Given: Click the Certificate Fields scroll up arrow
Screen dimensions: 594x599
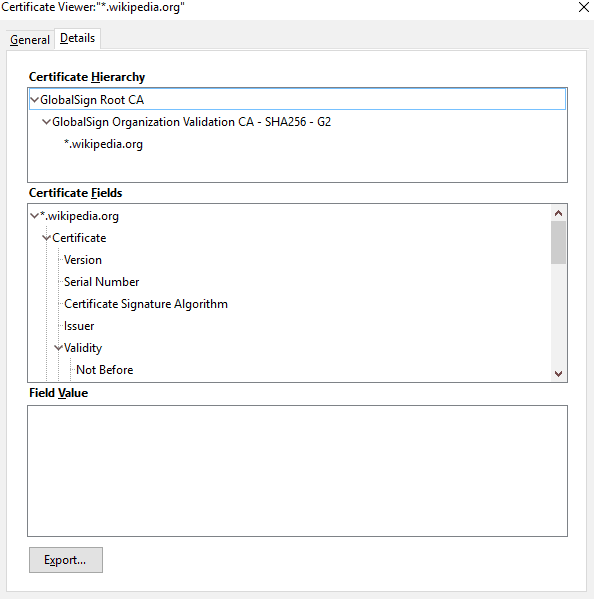Looking at the screenshot, I should coord(558,213).
